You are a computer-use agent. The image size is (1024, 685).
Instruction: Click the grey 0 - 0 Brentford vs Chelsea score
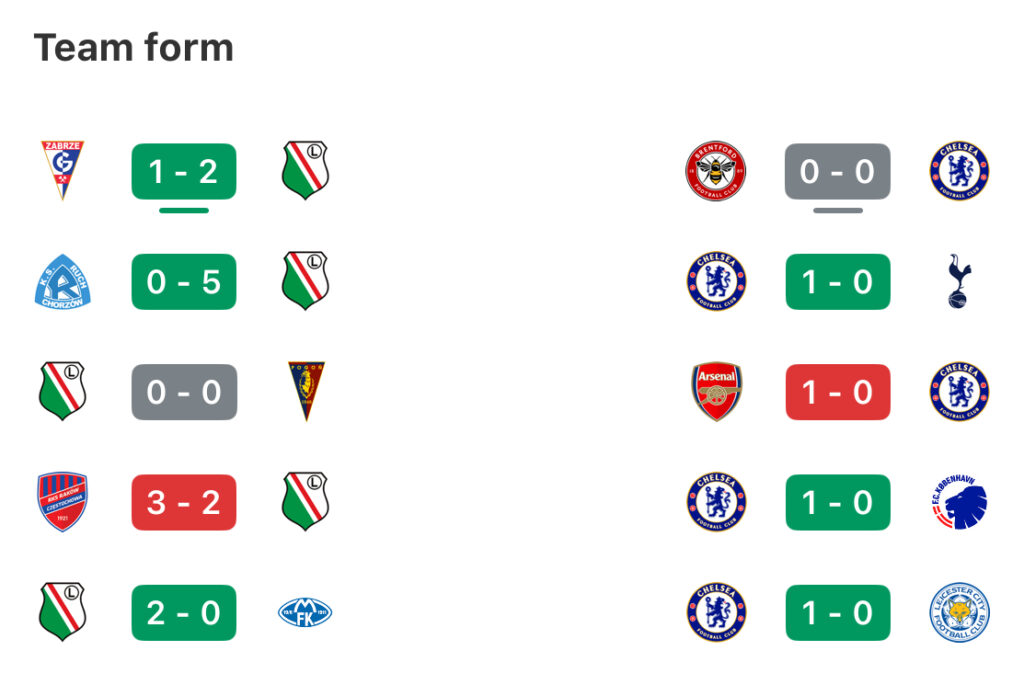pyautogui.click(x=837, y=171)
